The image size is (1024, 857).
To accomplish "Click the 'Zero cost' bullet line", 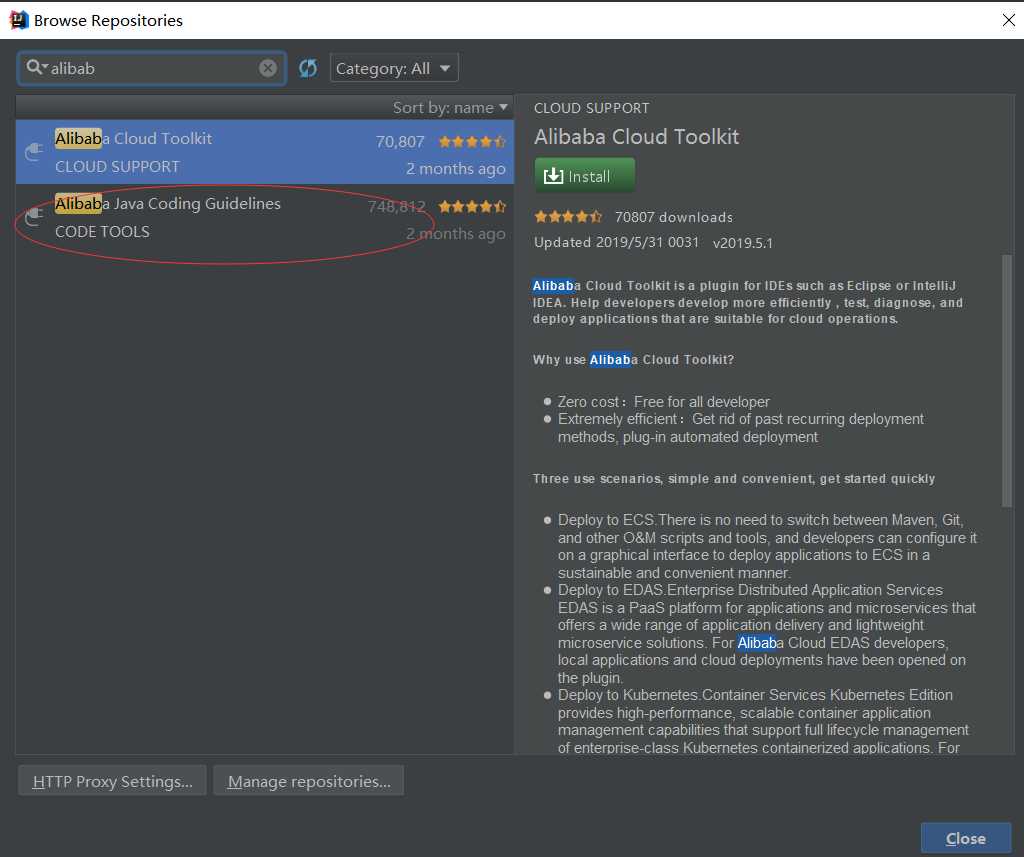I will 664,402.
